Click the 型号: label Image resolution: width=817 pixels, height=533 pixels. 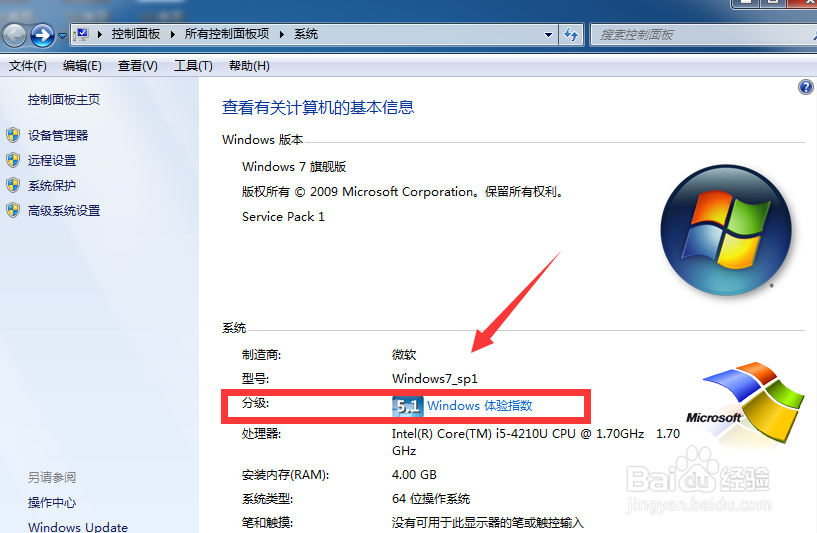tap(255, 379)
